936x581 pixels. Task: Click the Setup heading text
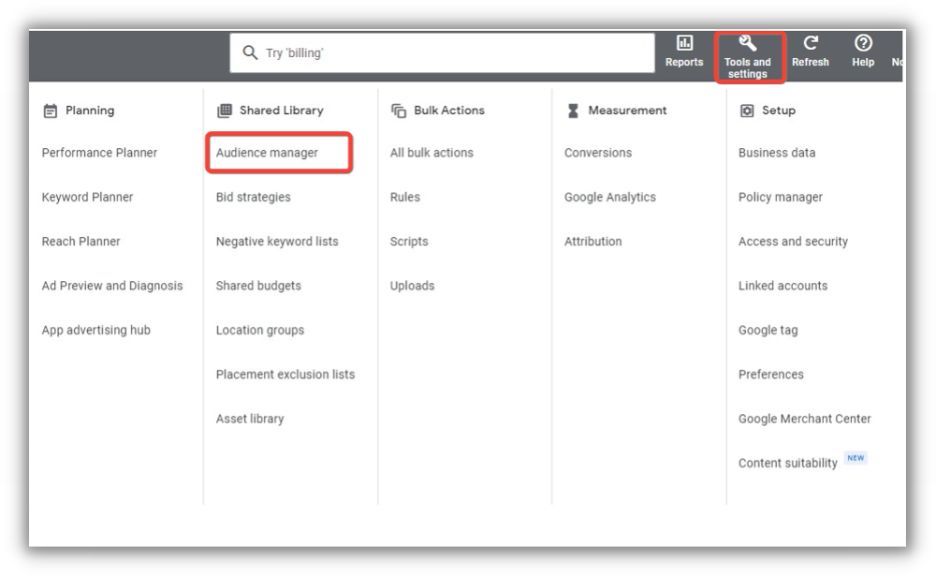(778, 110)
